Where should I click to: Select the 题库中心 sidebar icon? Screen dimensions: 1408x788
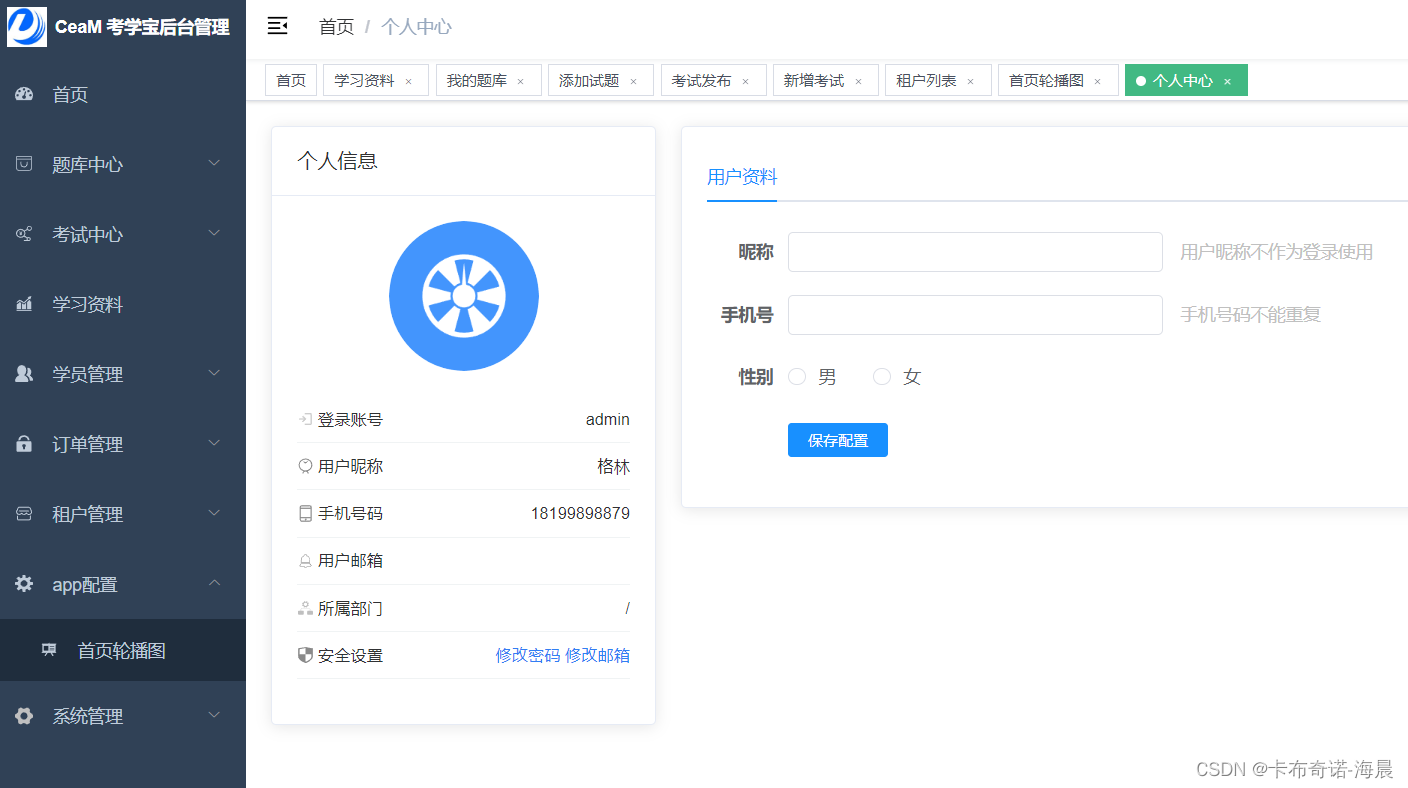tap(23, 164)
